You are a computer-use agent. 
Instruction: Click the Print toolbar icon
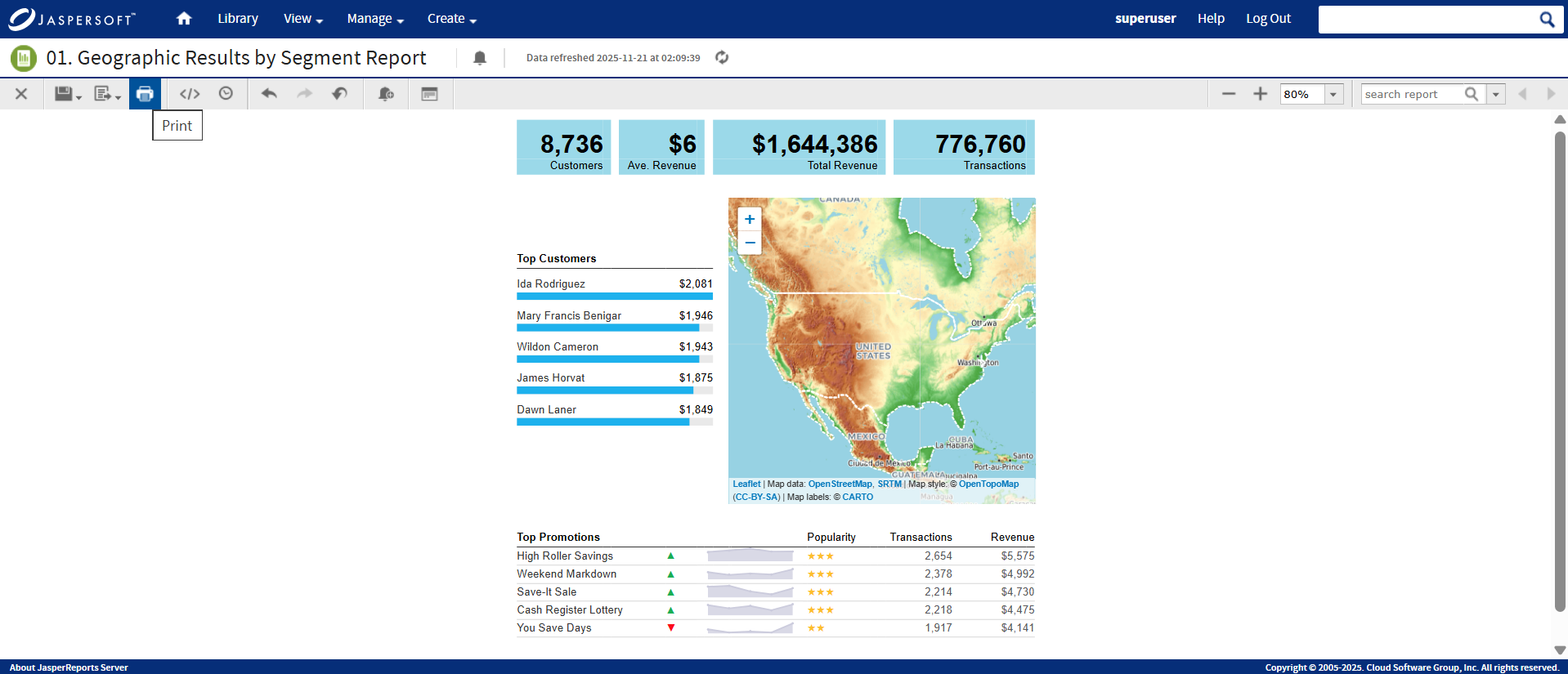(145, 94)
